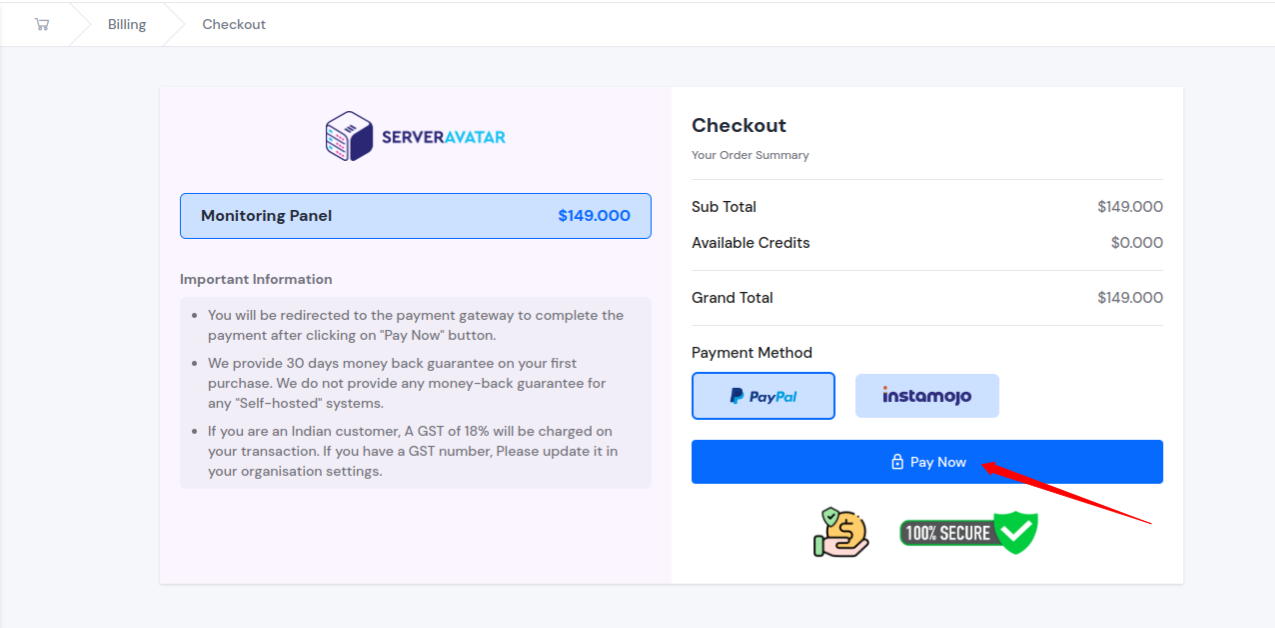This screenshot has height=628, width=1275.
Task: Click the $149.000 Monitoring Panel price
Action: coord(594,216)
